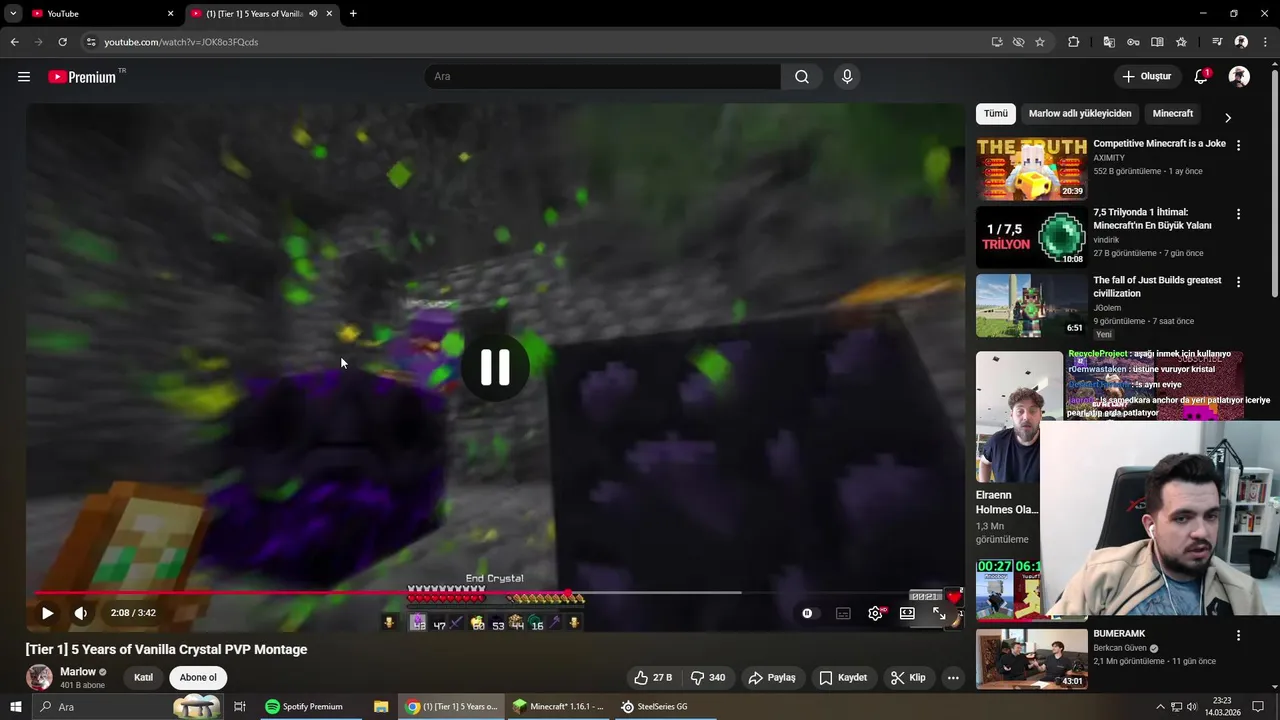Open the Marlow channel name link

click(78, 672)
